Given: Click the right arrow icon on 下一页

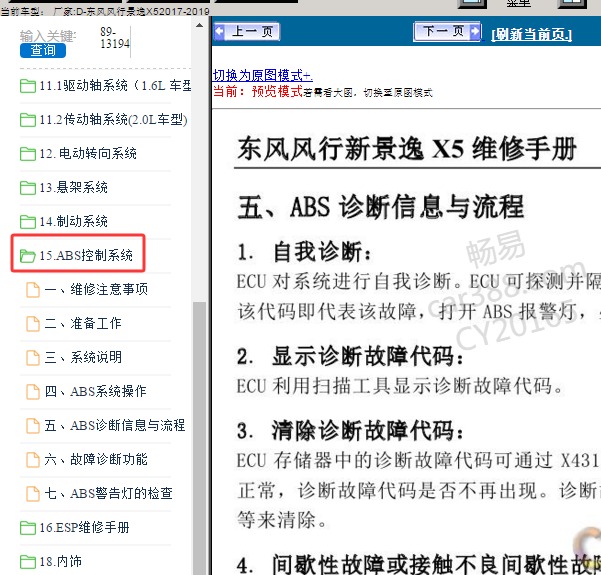Looking at the screenshot, I should pyautogui.click(x=475, y=31).
